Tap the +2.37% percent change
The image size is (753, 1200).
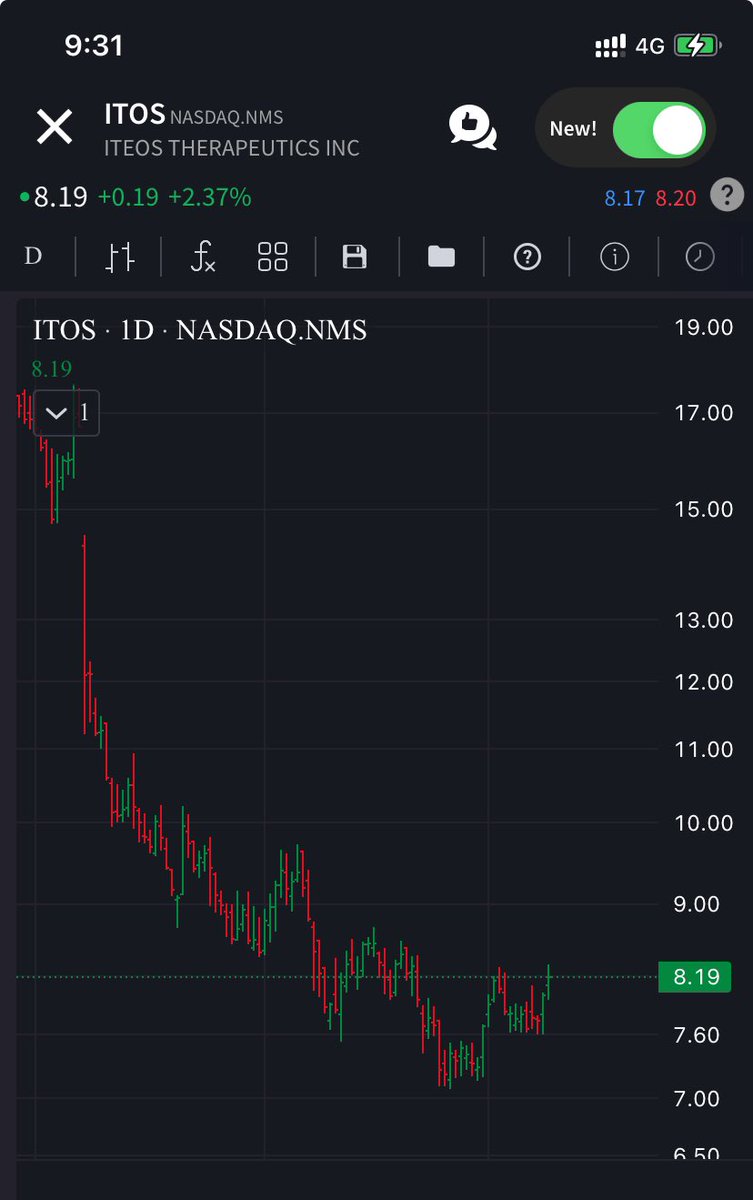[x=209, y=197]
